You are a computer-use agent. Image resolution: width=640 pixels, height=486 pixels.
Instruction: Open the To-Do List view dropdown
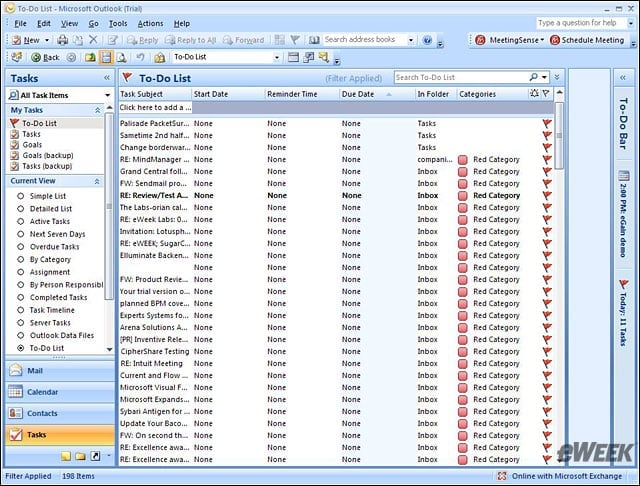pyautogui.click(x=277, y=57)
